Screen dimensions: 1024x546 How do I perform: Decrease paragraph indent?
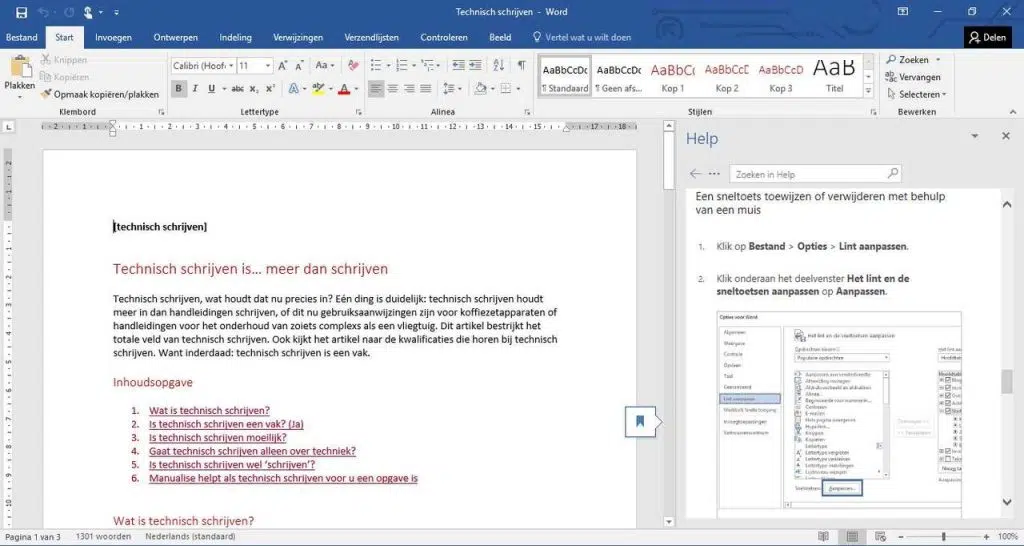tap(458, 65)
